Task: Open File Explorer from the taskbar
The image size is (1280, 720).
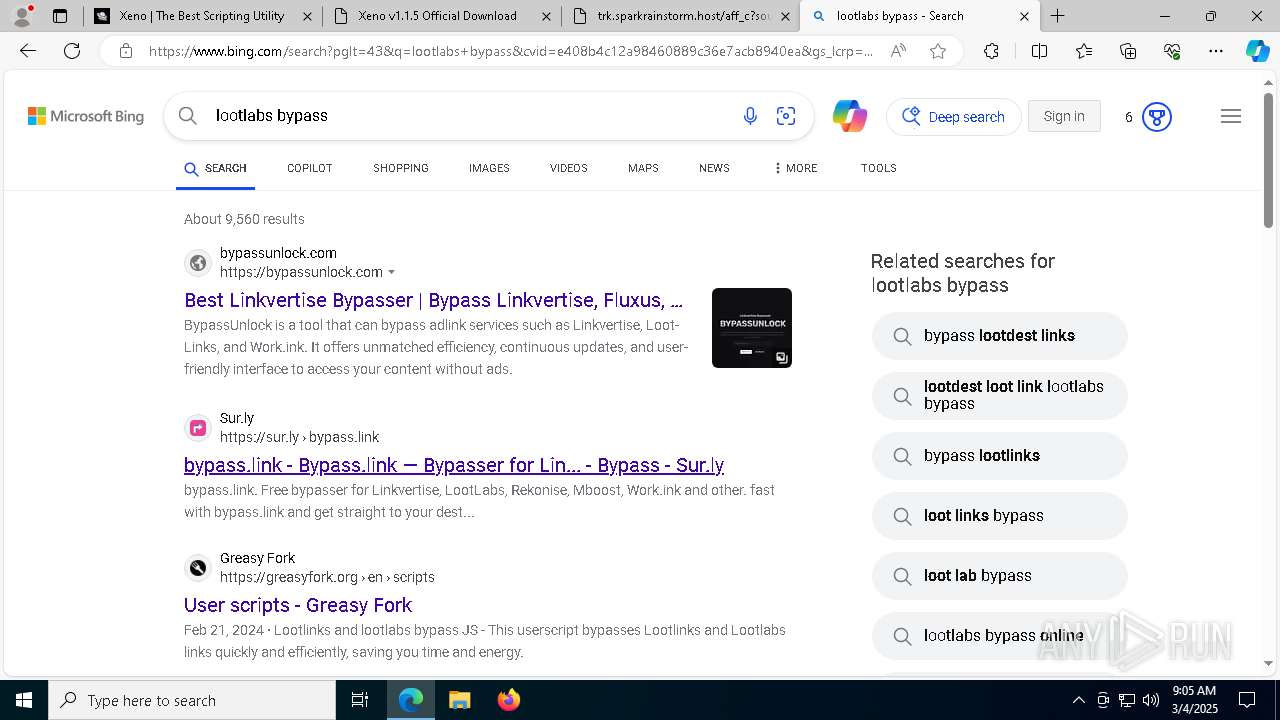Action: pyautogui.click(x=459, y=700)
